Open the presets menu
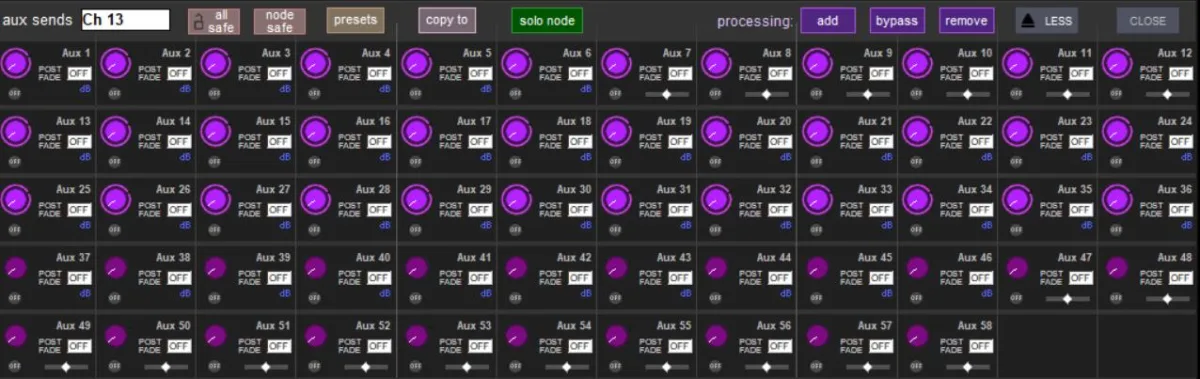This screenshot has height=379, width=1200. (355, 20)
